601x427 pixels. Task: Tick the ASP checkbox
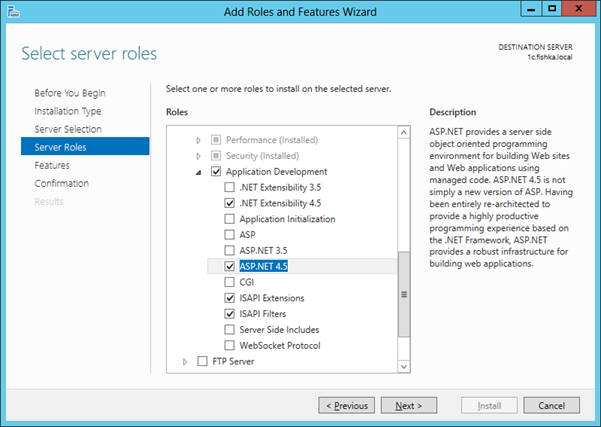coord(229,235)
